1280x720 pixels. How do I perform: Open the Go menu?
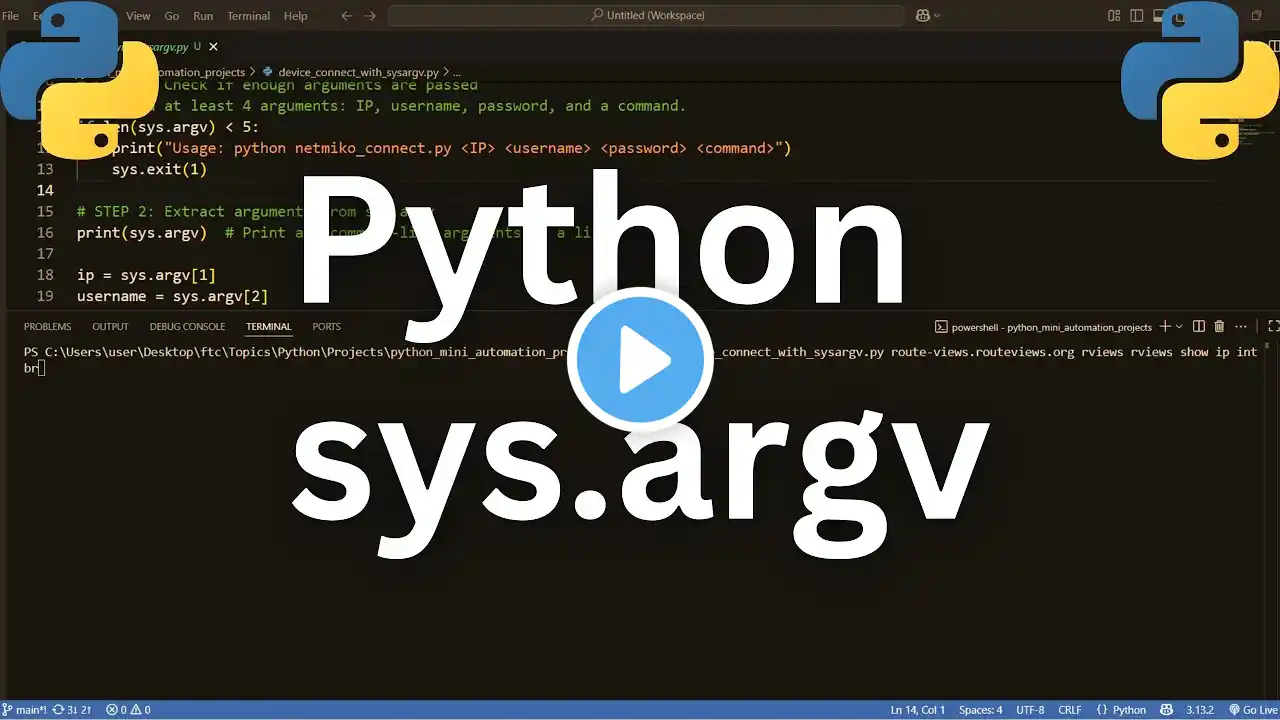point(172,16)
